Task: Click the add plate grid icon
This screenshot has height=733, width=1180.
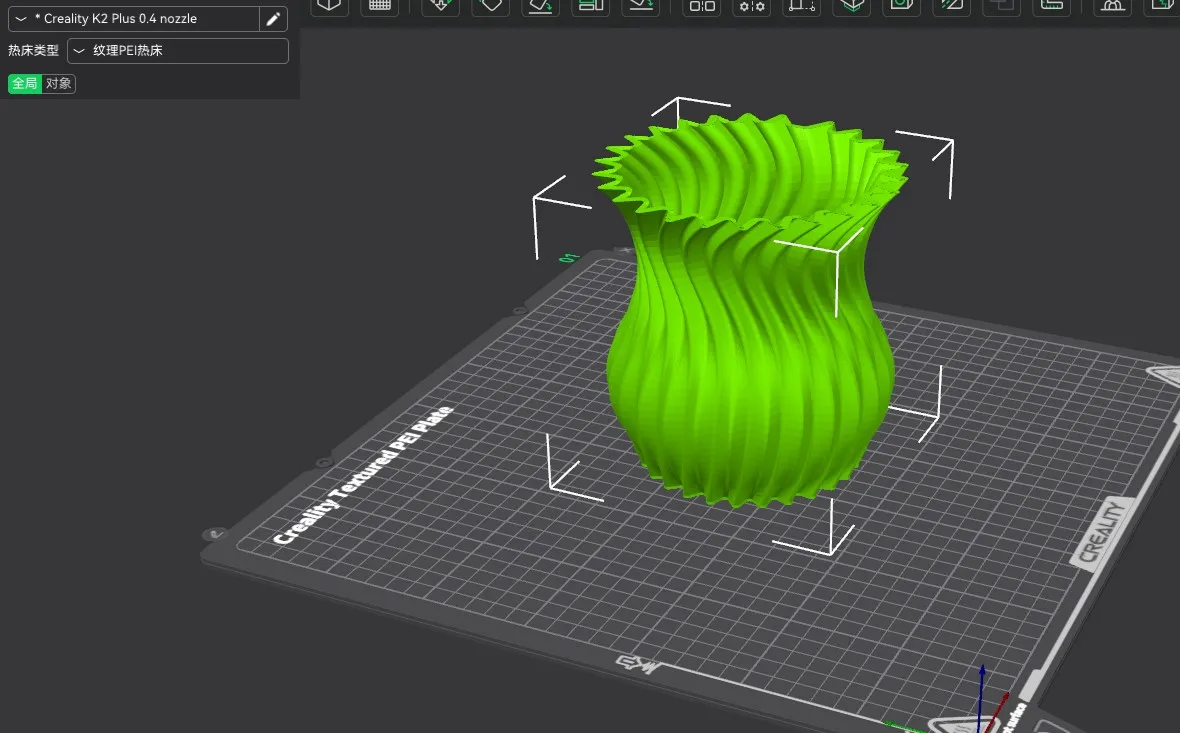Action: 379,6
